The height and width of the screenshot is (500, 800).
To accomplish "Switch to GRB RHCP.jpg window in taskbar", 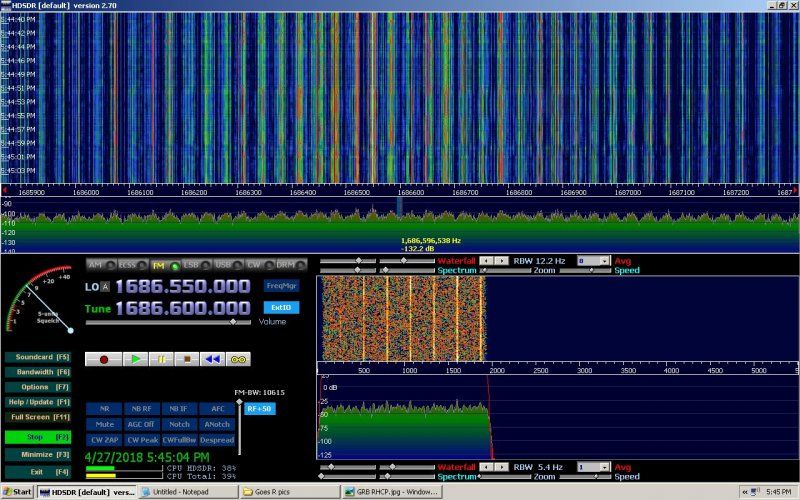I will pyautogui.click(x=391, y=492).
